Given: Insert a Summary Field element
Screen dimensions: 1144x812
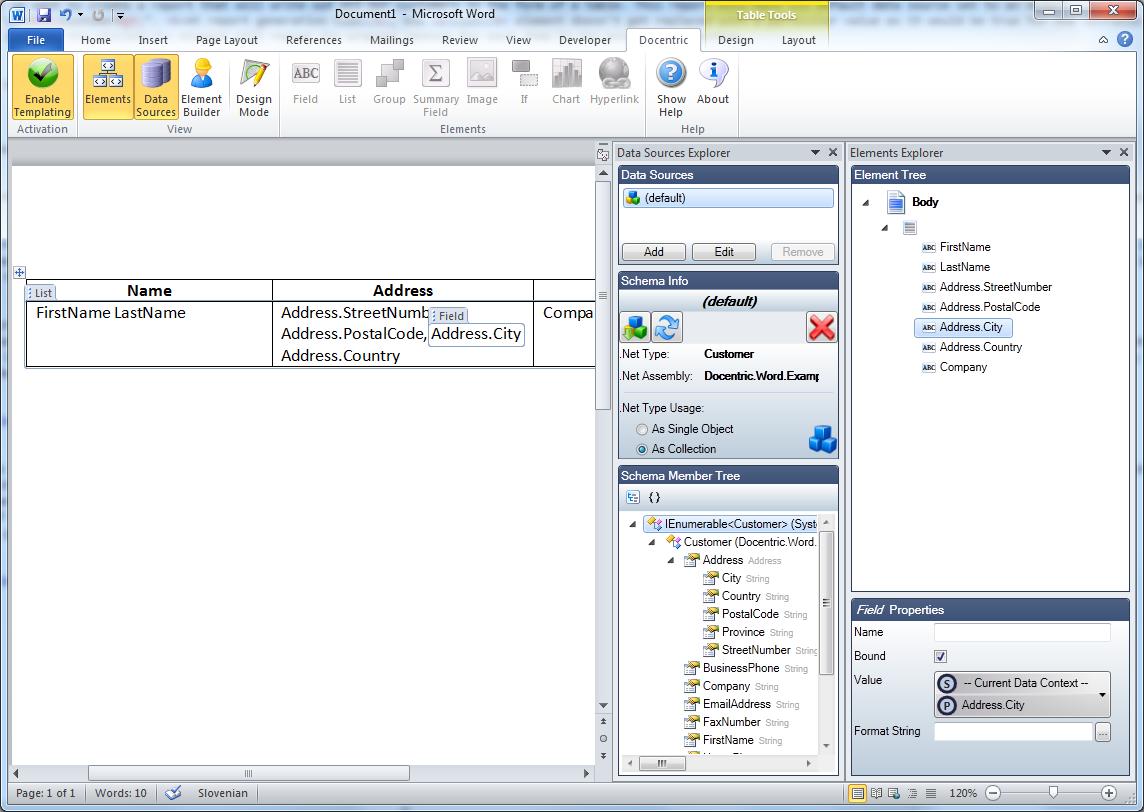Looking at the screenshot, I should point(436,87).
